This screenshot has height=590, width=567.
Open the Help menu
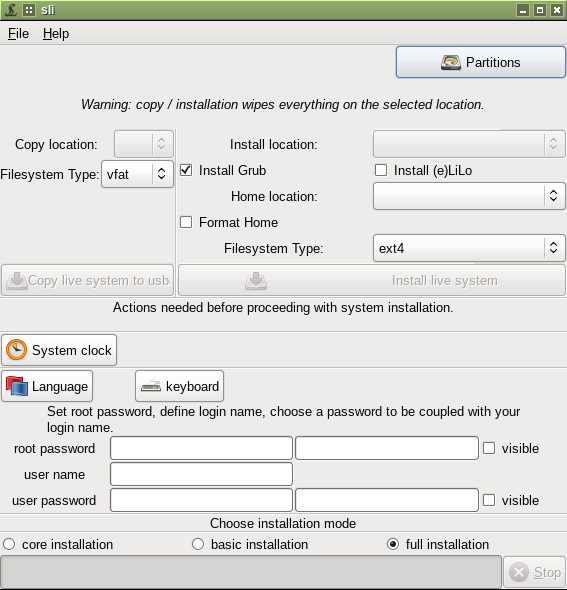pos(56,33)
